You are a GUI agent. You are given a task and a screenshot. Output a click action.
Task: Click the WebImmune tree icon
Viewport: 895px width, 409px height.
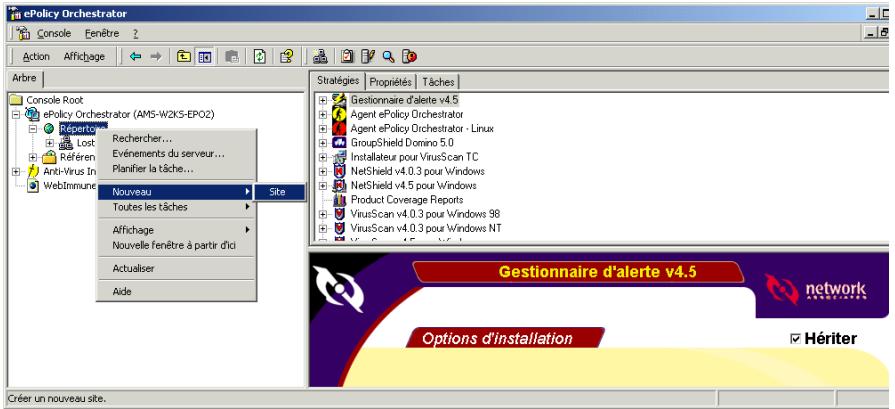coord(34,185)
